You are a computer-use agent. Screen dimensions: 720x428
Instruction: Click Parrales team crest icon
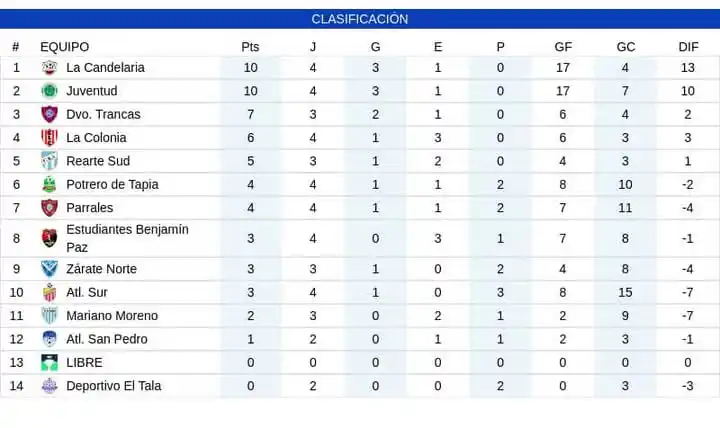point(49,208)
